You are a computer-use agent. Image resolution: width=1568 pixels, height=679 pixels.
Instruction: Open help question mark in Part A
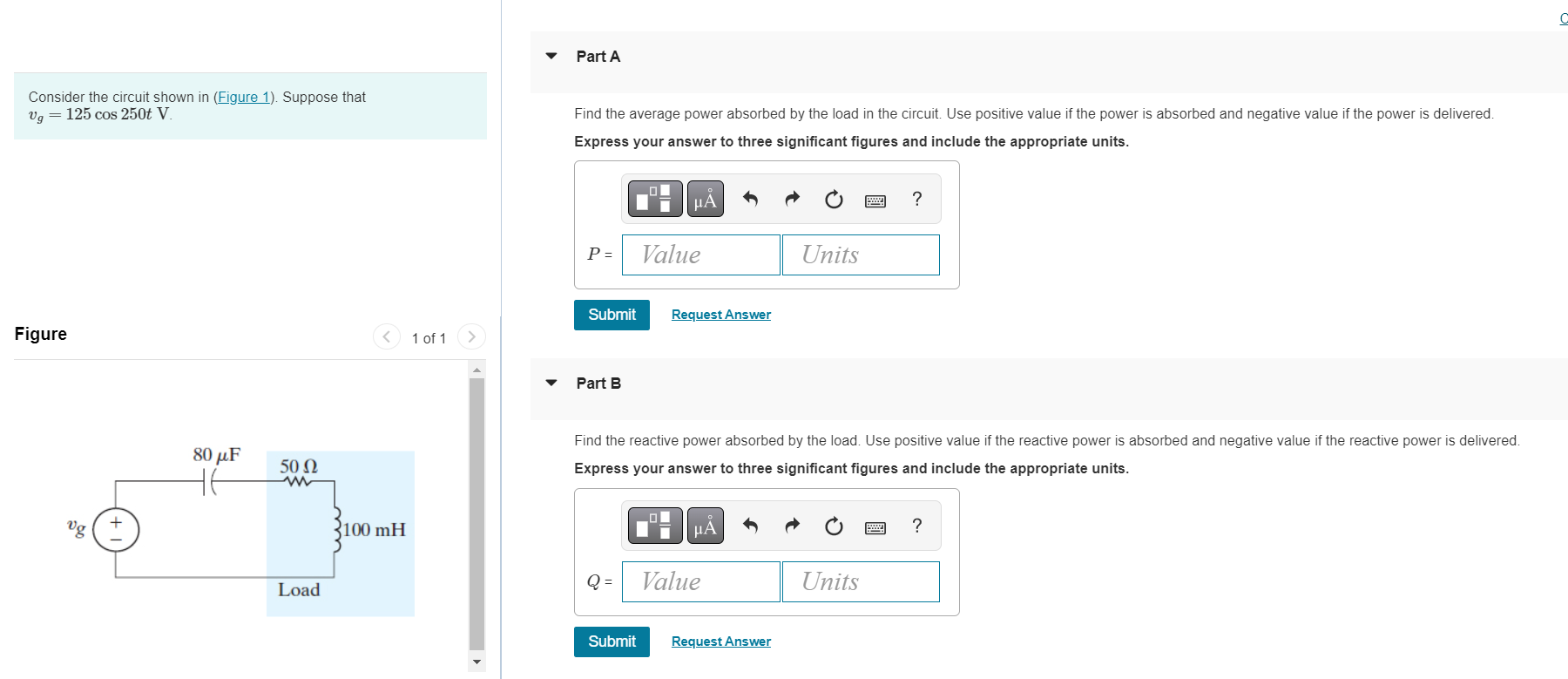916,199
